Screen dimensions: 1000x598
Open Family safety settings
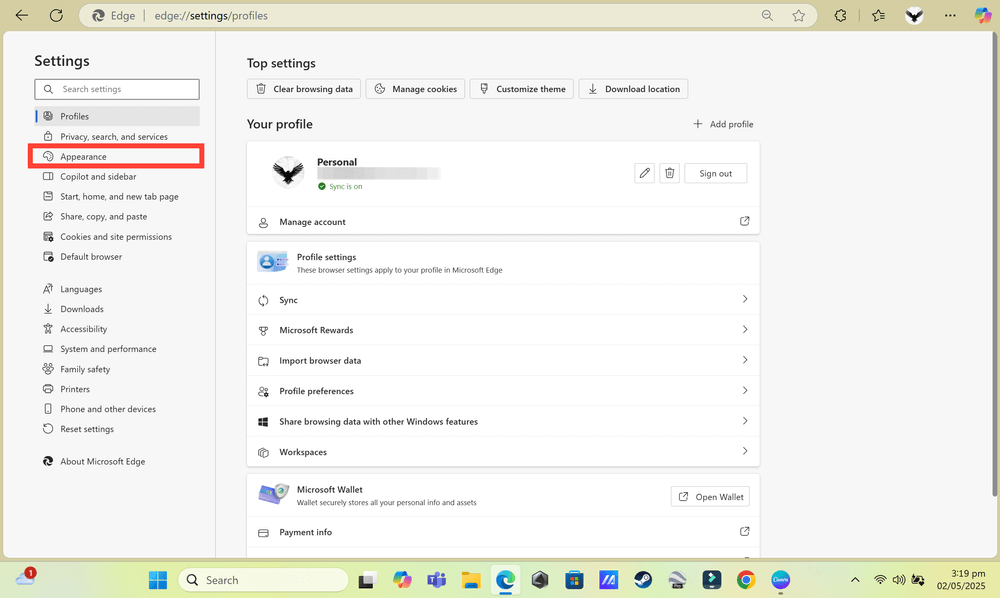[117, 369]
